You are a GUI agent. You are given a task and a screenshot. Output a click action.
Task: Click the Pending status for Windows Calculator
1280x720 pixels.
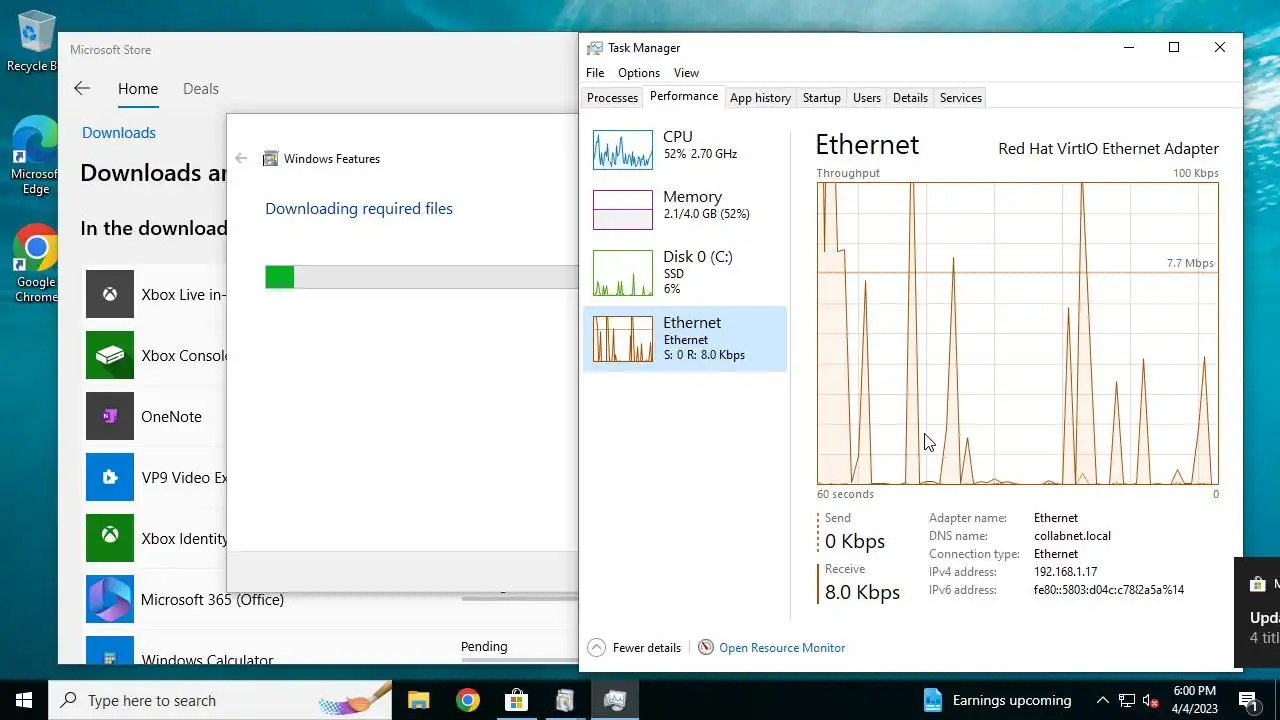pos(484,647)
